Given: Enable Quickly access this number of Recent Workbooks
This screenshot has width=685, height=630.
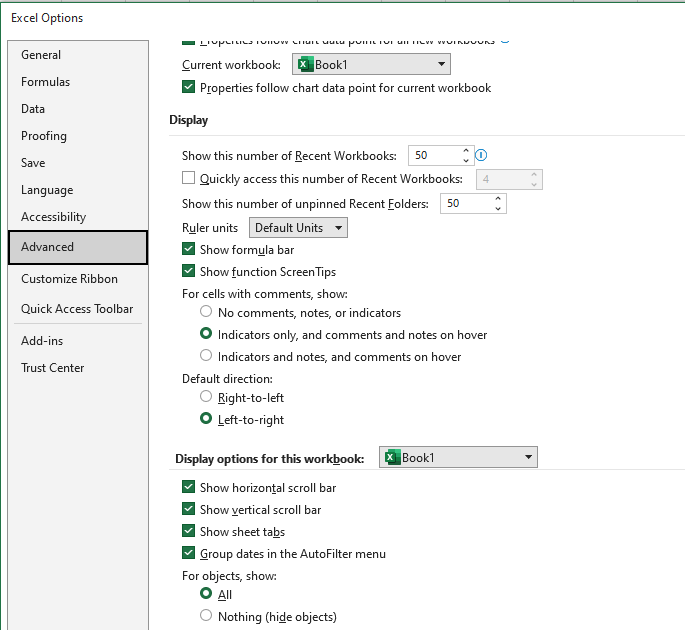Looking at the screenshot, I should coord(188,178).
